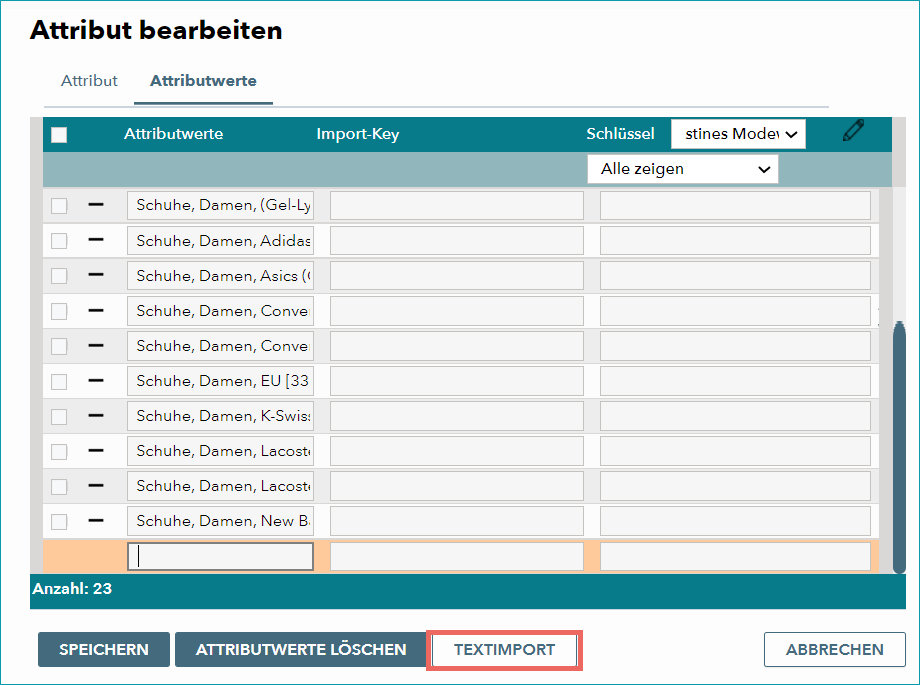
Task: Check the box for Schuhe, Damen, EU [33 row
Action: coord(59,382)
